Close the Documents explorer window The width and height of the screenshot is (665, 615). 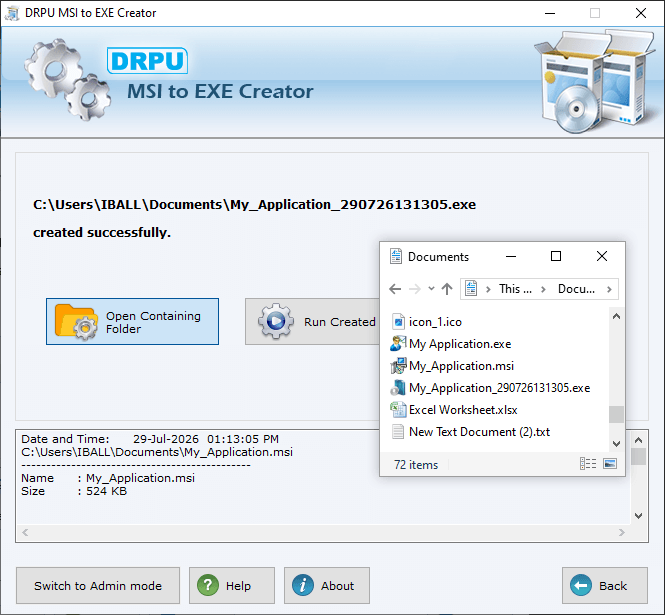pos(602,256)
